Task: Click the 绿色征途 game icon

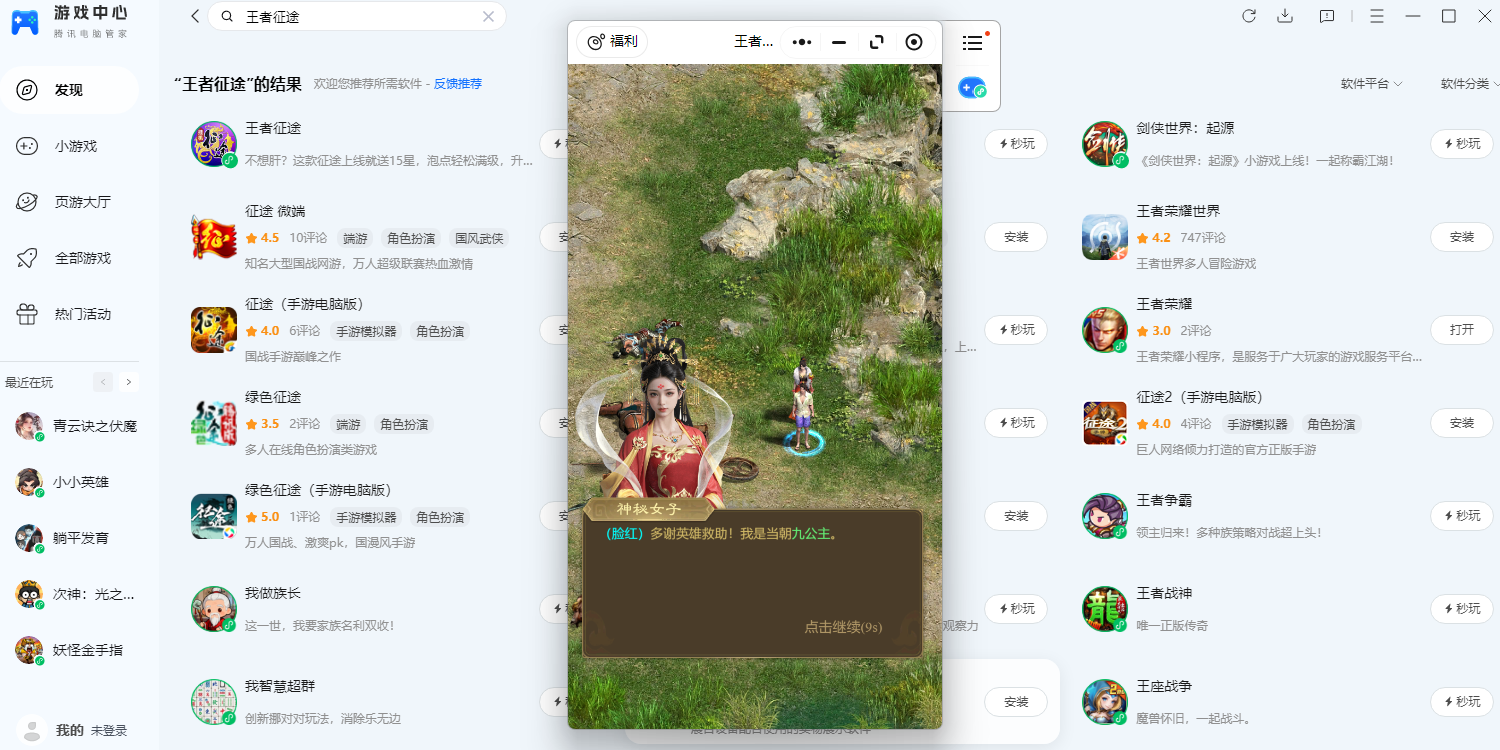Action: tap(214, 423)
